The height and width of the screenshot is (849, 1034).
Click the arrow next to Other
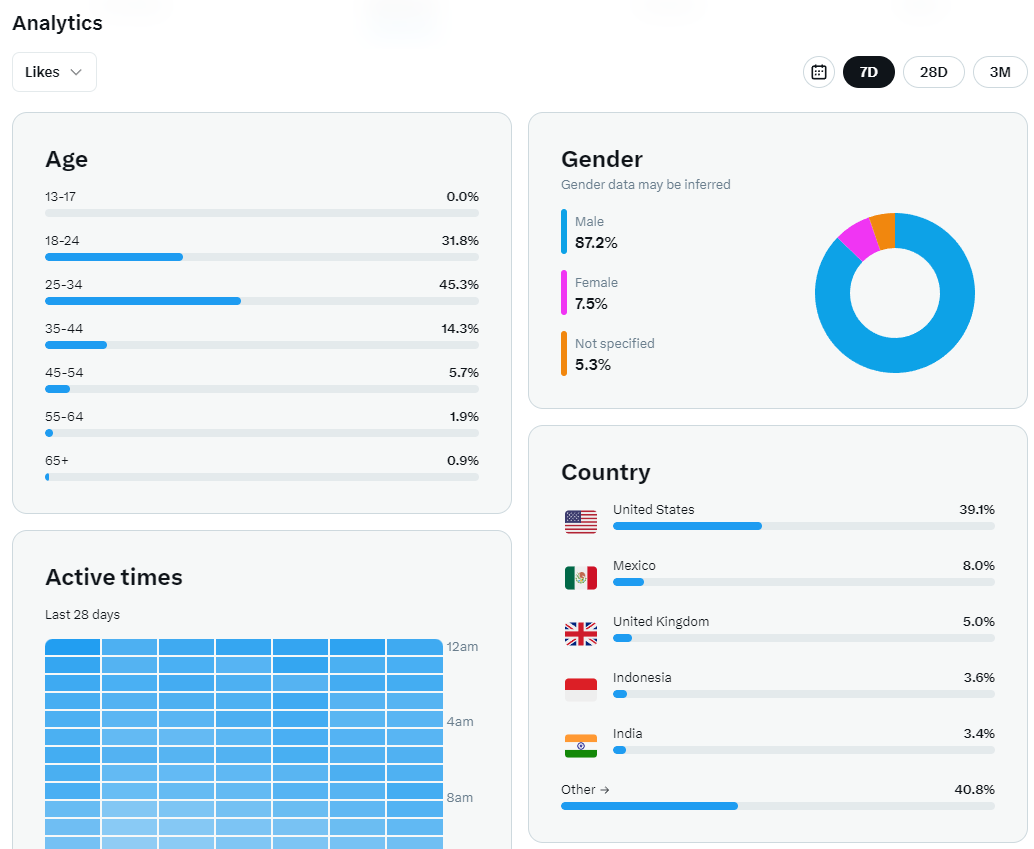point(605,790)
